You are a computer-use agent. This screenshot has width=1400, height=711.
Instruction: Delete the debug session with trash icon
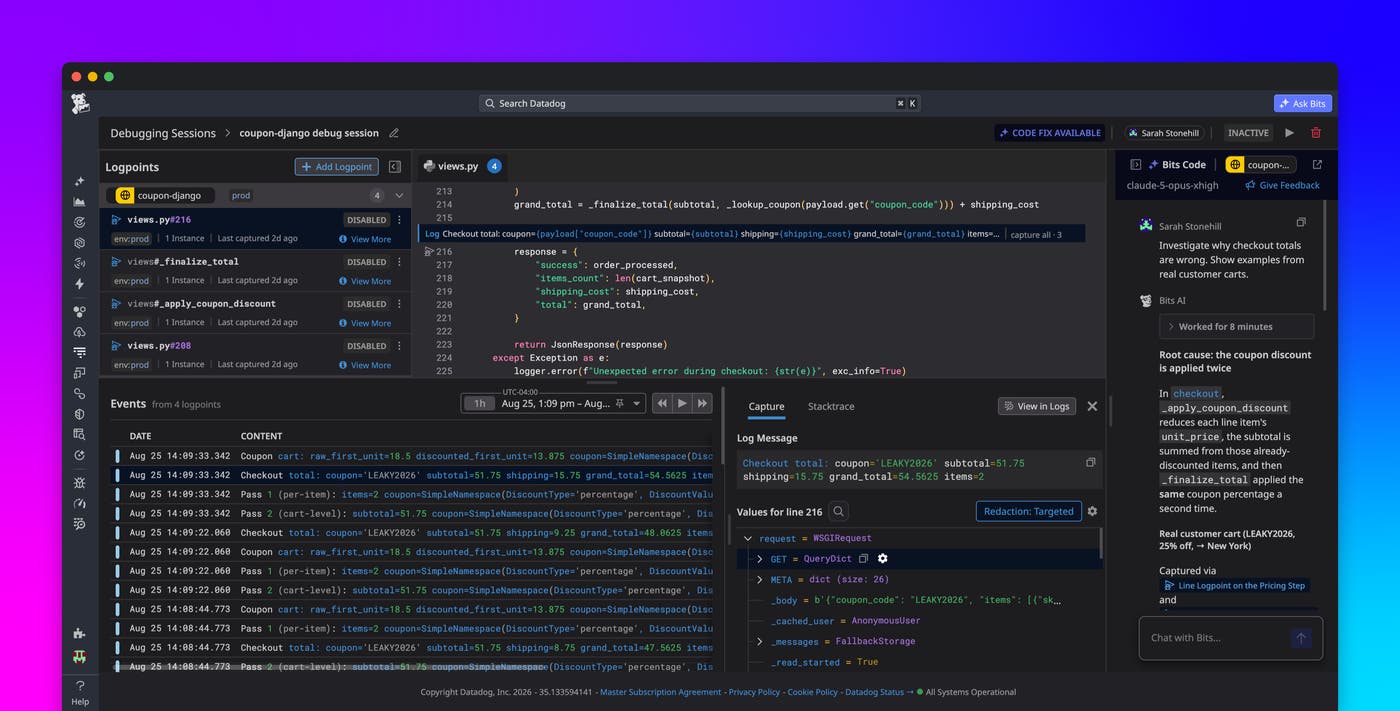pos(1316,133)
